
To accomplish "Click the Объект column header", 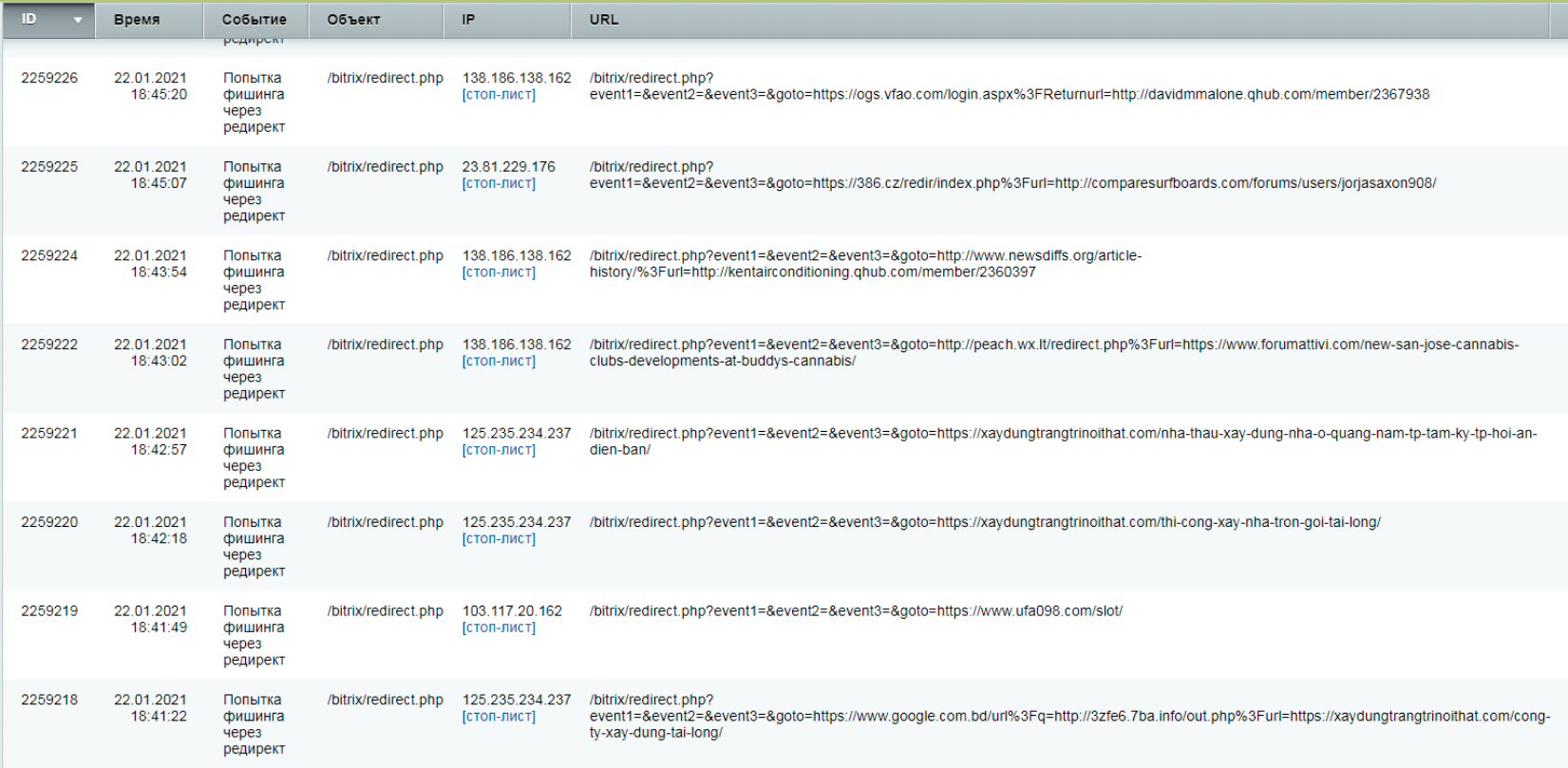I will [376, 20].
